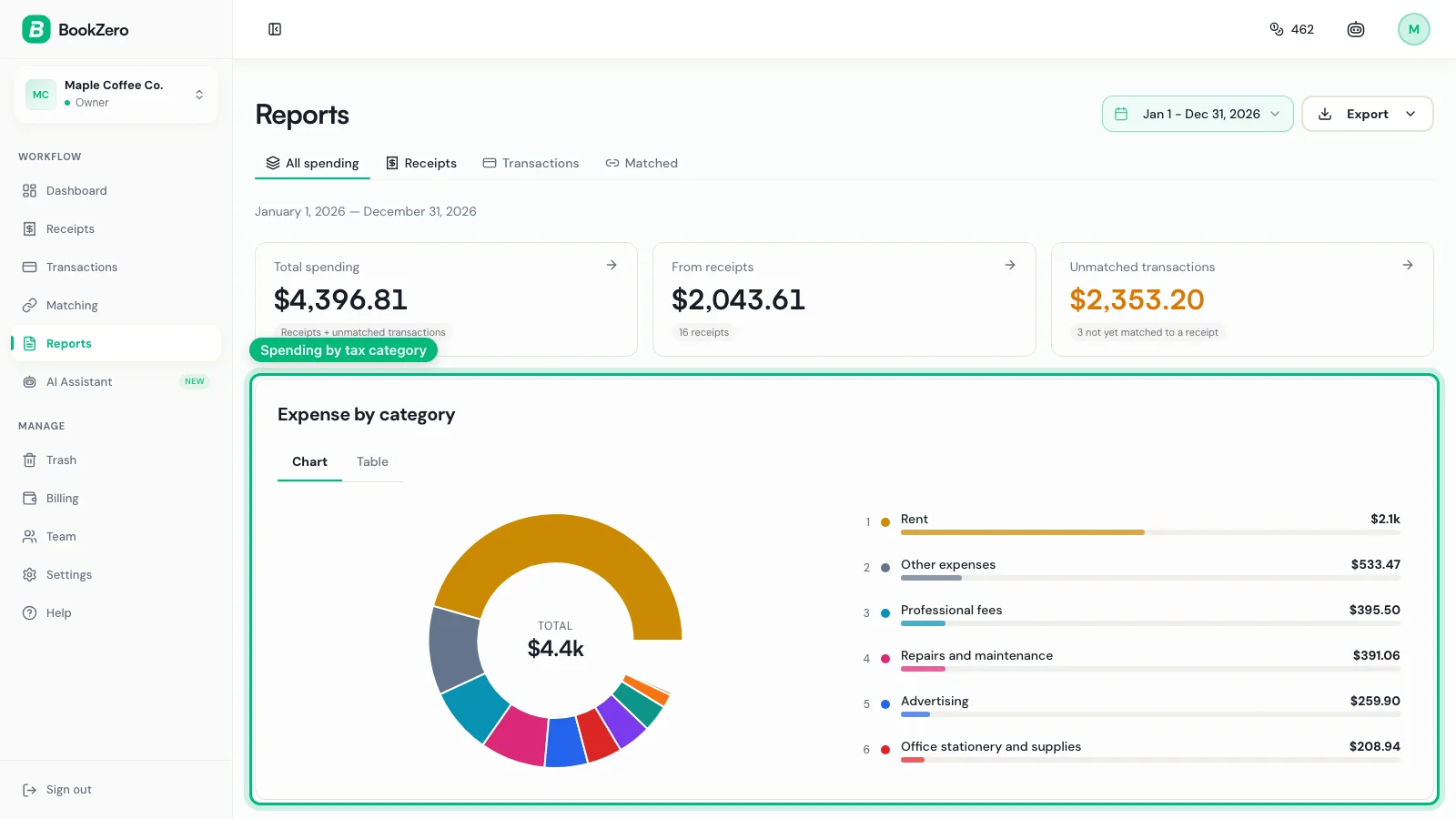1456x819 pixels.
Task: Open the Team page
Action: pyautogui.click(x=116, y=537)
